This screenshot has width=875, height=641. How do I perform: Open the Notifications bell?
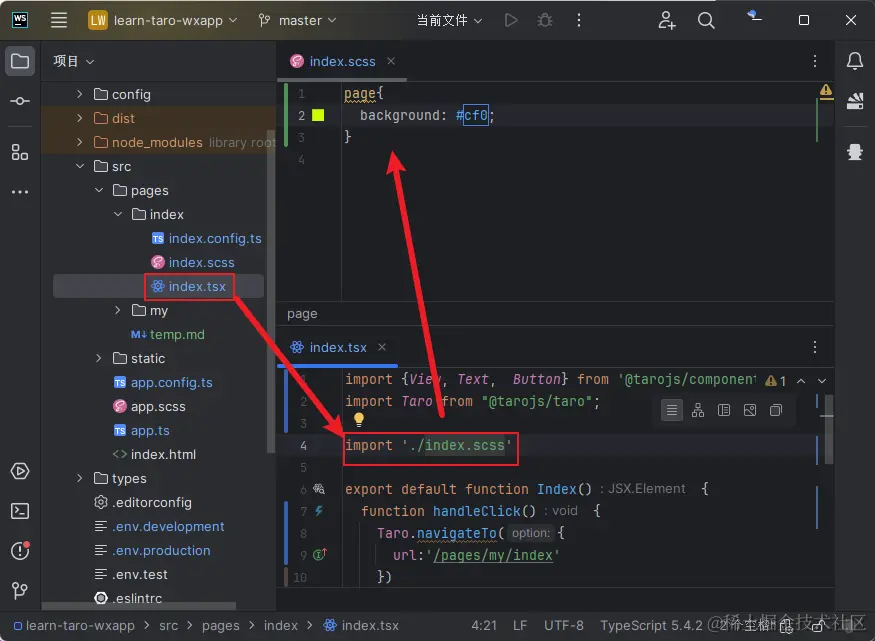[854, 61]
